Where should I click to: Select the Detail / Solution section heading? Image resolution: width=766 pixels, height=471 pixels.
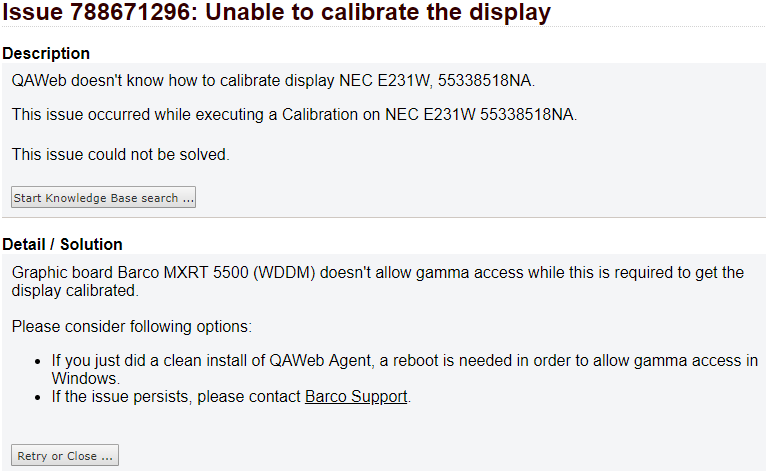(x=62, y=244)
